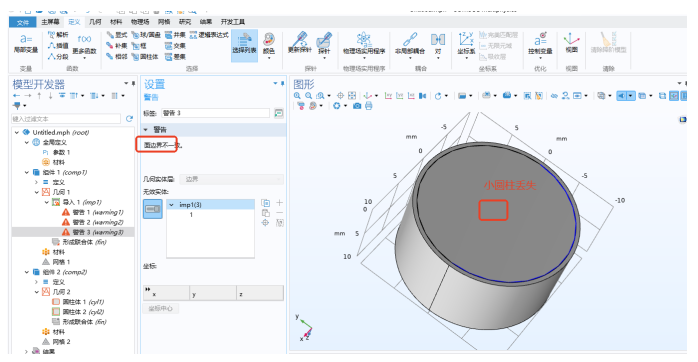Click the 显式 explicit selection tool
The width and height of the screenshot is (698, 362).
(117, 35)
